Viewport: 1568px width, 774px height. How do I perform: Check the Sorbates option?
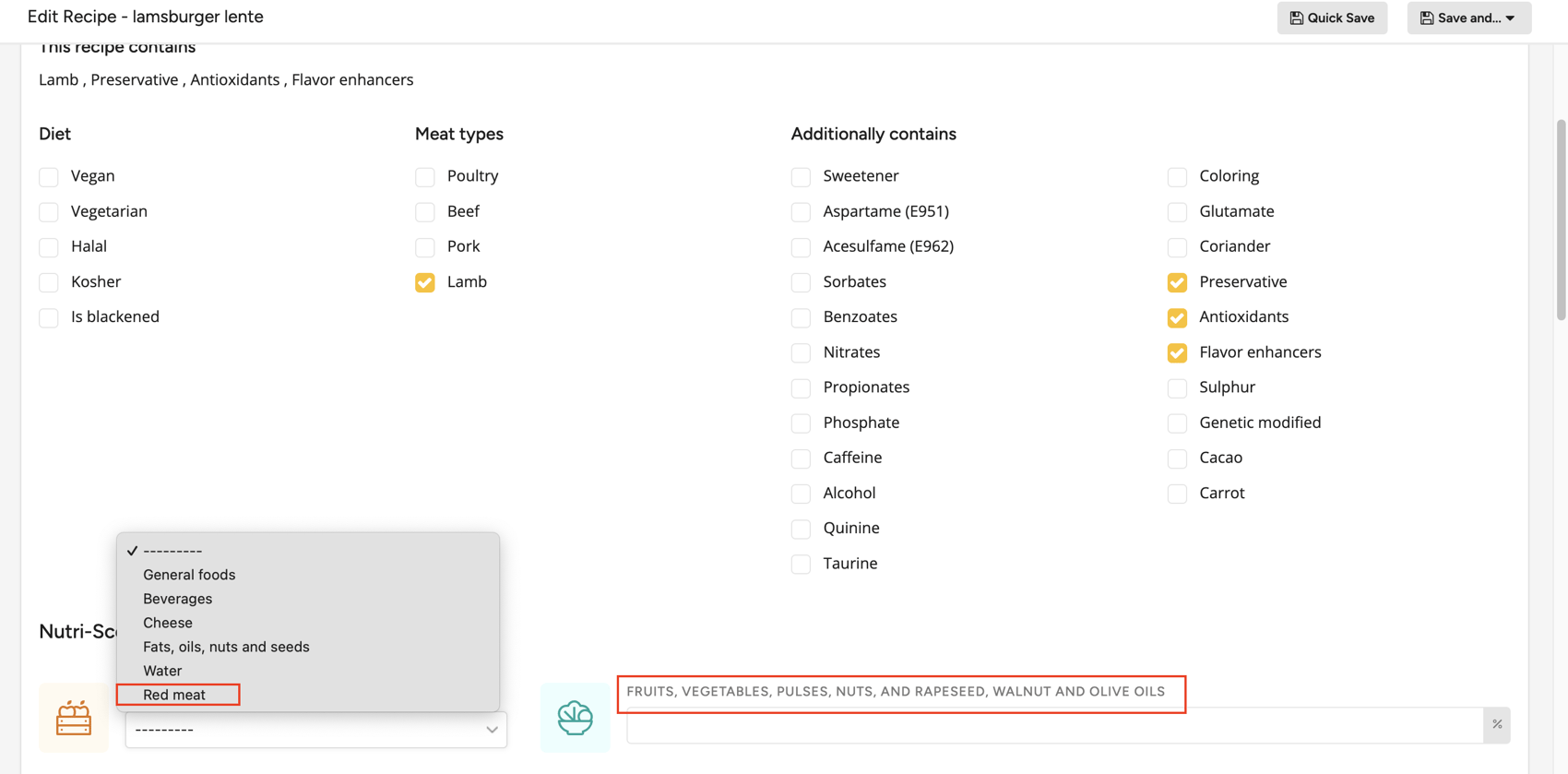click(x=802, y=281)
